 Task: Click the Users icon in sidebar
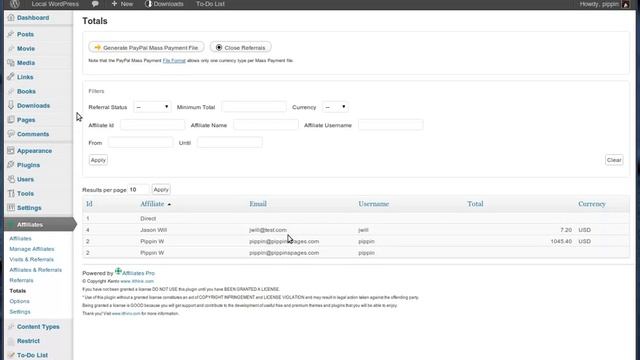[x=11, y=179]
